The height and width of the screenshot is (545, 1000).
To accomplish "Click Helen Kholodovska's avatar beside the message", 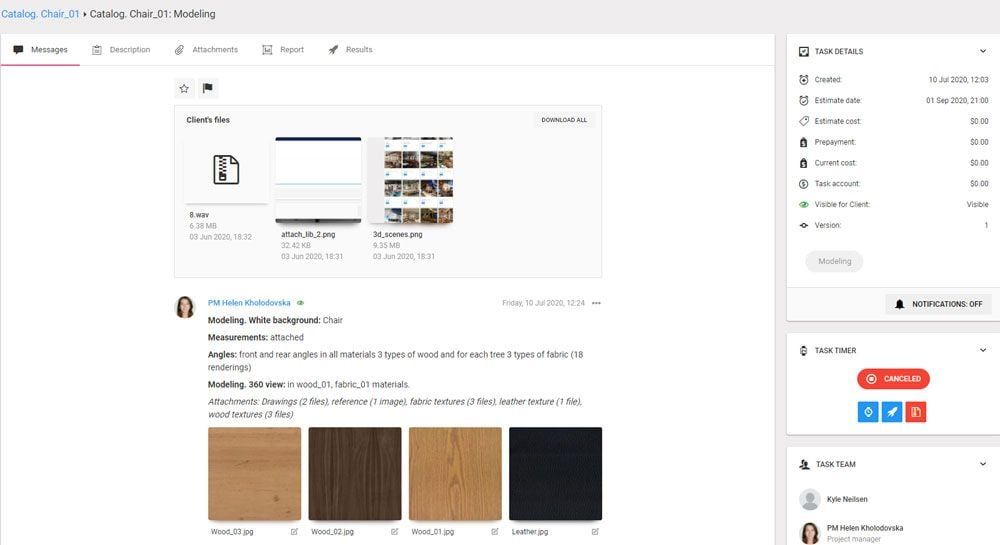I will click(185, 307).
